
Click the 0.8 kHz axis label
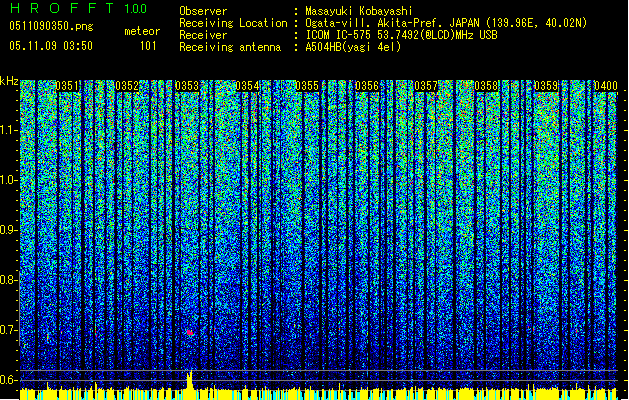click(8, 280)
